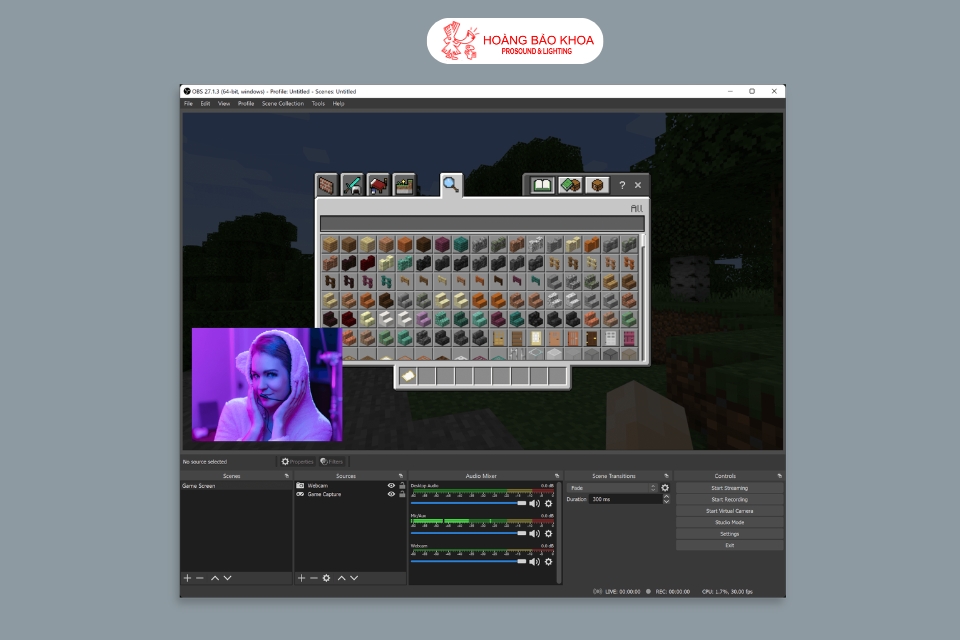This screenshot has width=960, height=640.
Task: Open Webcam audio settings gear
Action: coord(549,562)
